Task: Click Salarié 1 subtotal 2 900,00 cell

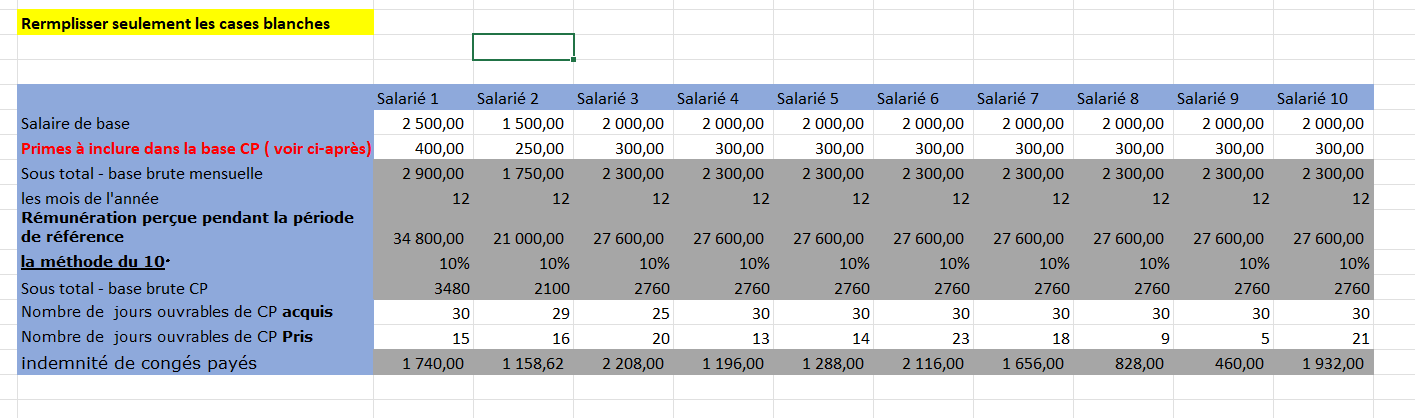Action: (x=433, y=174)
